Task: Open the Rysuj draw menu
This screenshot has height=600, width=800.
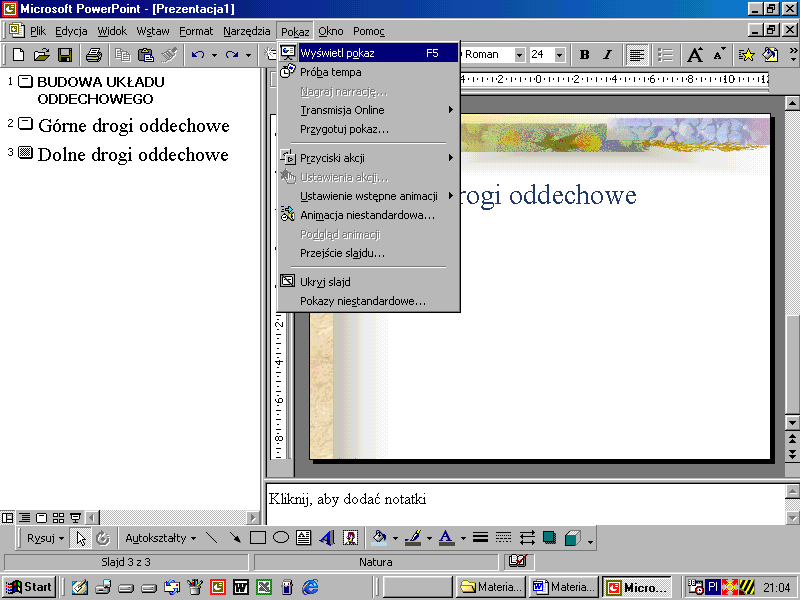Action: tap(45, 538)
